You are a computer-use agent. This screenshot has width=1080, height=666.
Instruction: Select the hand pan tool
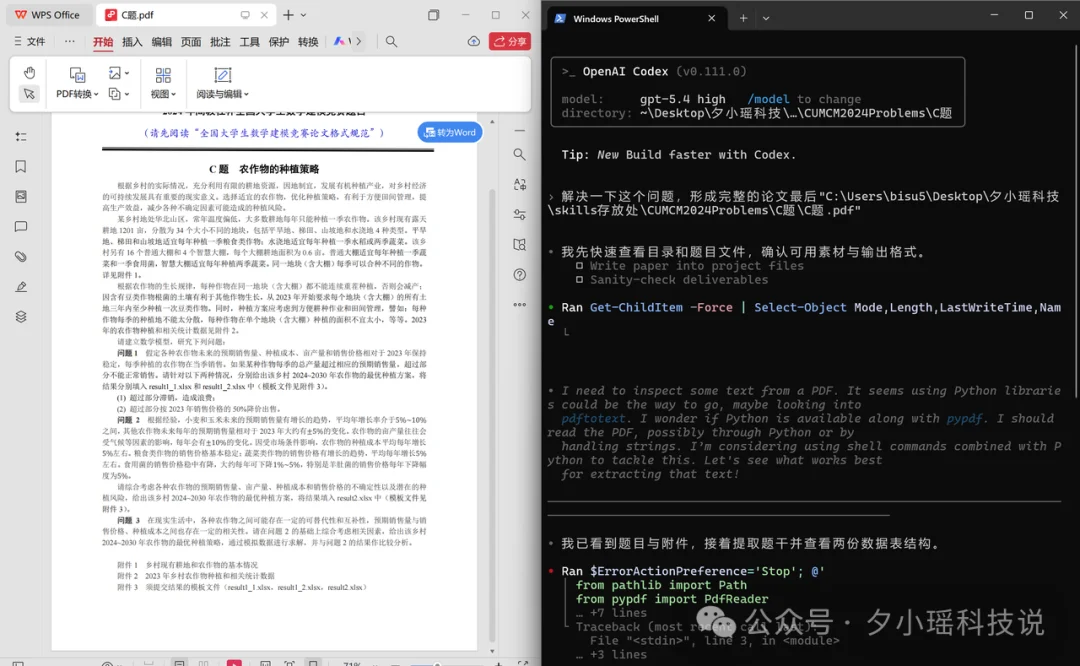[30, 72]
